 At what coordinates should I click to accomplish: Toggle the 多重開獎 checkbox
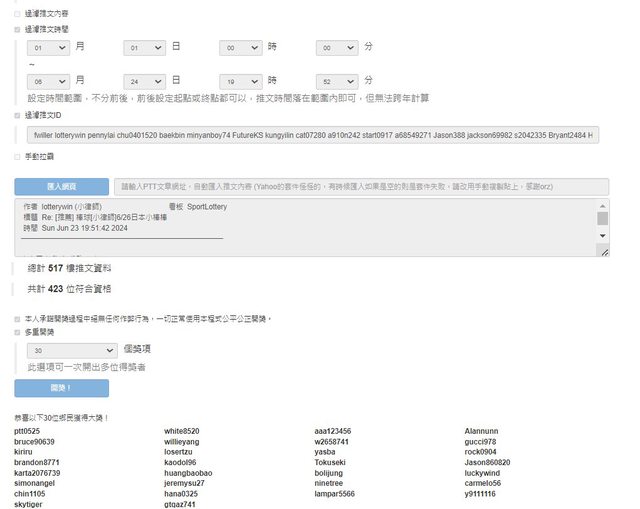tap(17, 332)
